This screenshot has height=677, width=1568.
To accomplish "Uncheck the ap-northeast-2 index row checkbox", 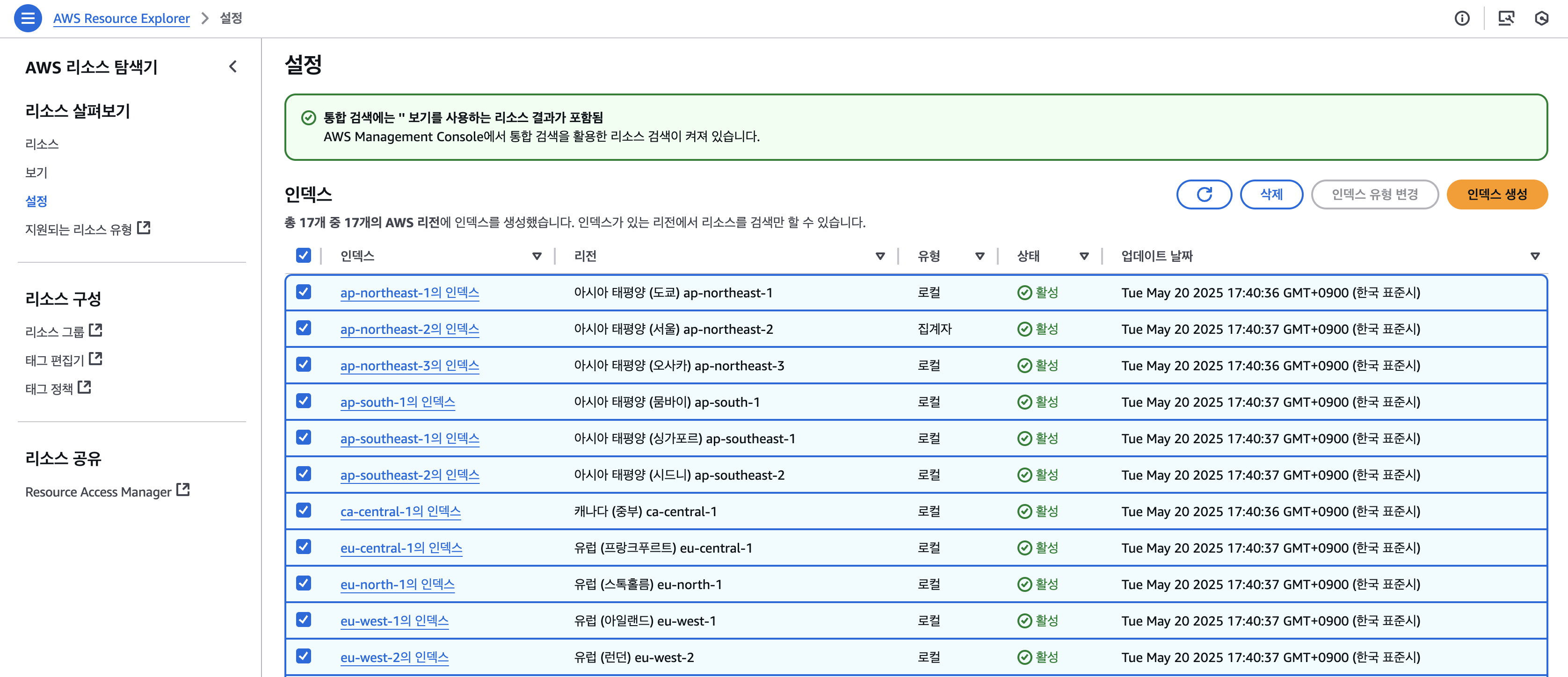I will (x=303, y=329).
